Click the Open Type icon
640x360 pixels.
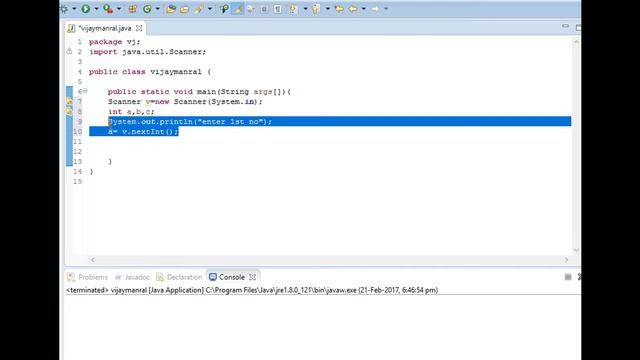(171, 9)
